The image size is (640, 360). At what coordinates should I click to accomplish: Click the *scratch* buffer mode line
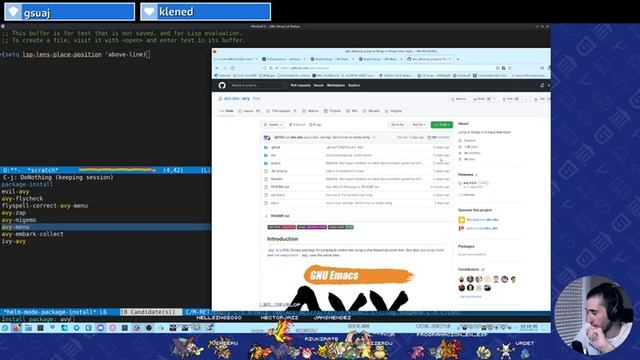[x=105, y=170]
